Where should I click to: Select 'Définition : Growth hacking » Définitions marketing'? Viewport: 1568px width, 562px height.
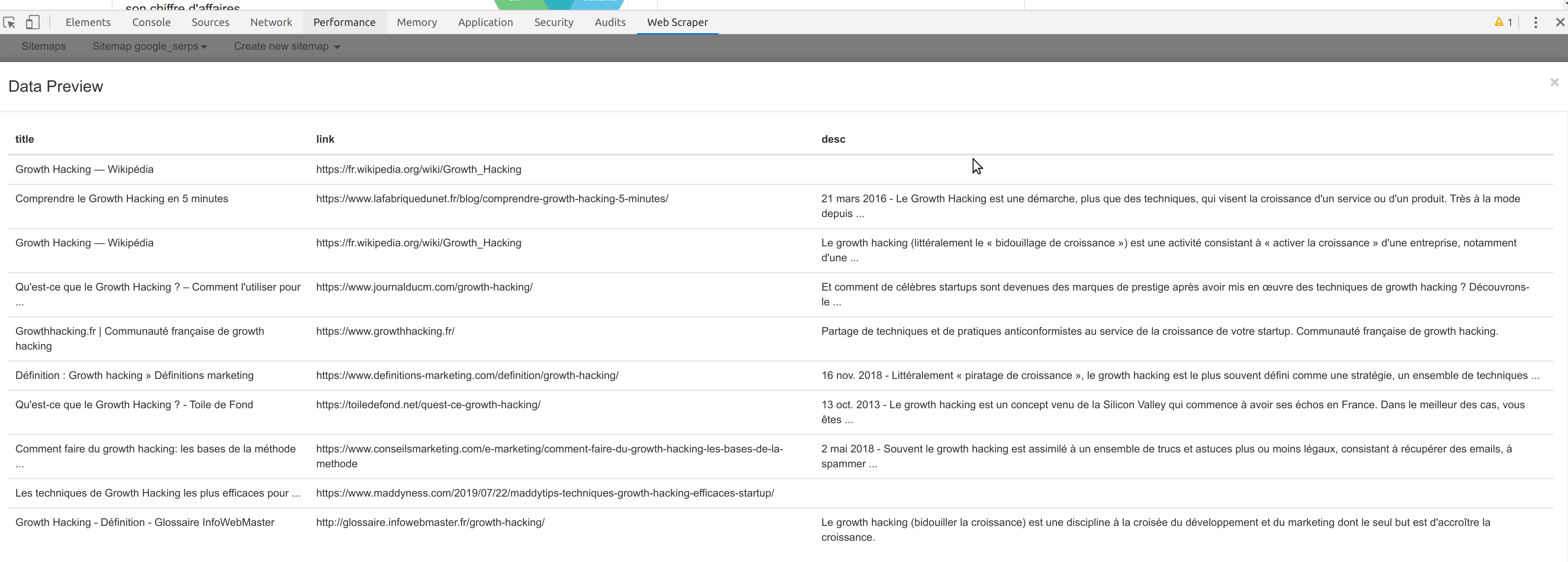[135, 376]
